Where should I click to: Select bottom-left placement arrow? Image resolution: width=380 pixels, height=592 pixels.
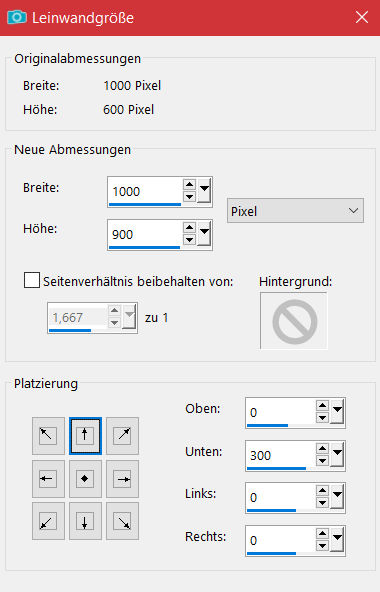(x=48, y=521)
